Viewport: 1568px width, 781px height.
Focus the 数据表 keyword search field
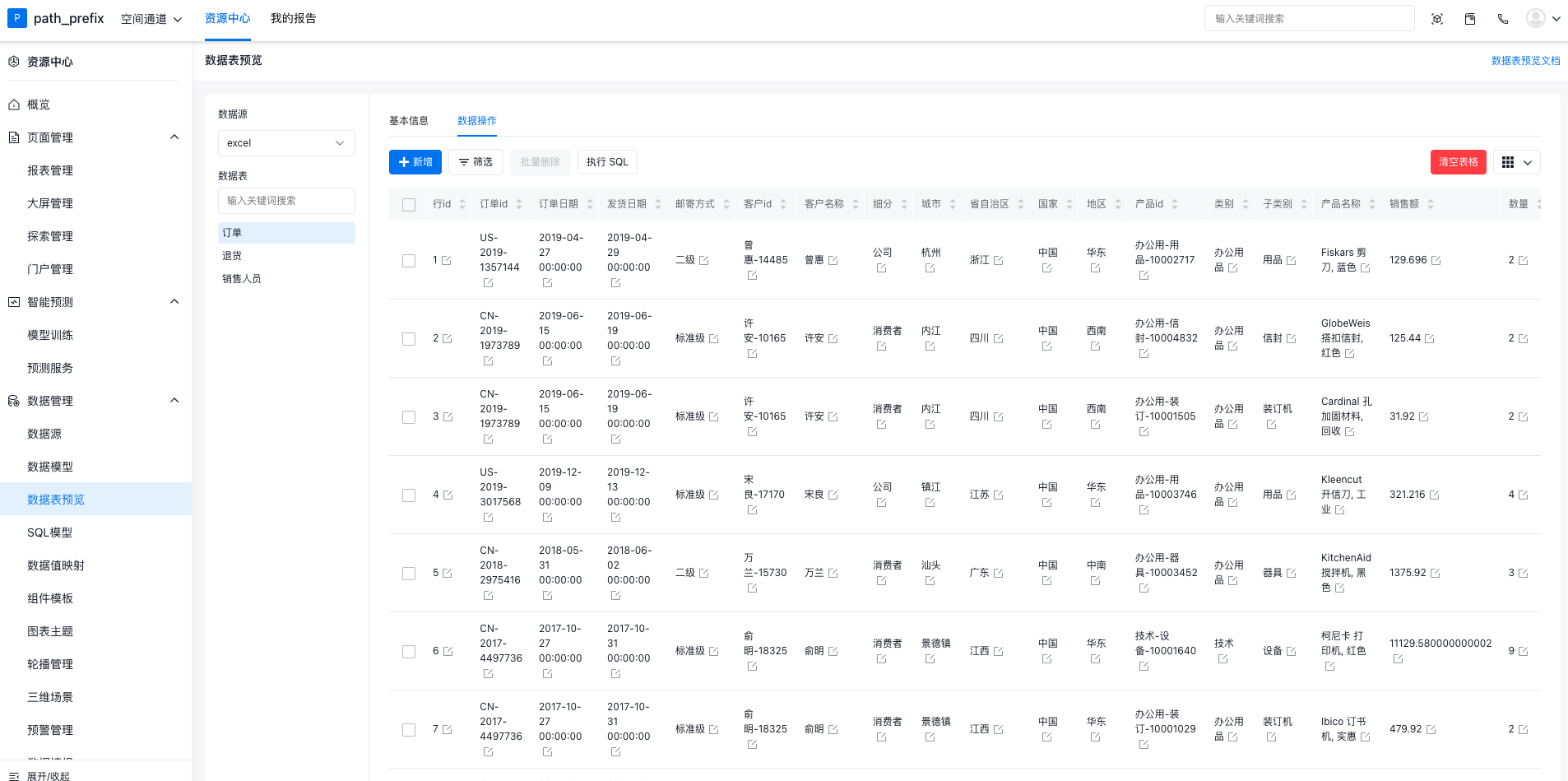click(286, 201)
